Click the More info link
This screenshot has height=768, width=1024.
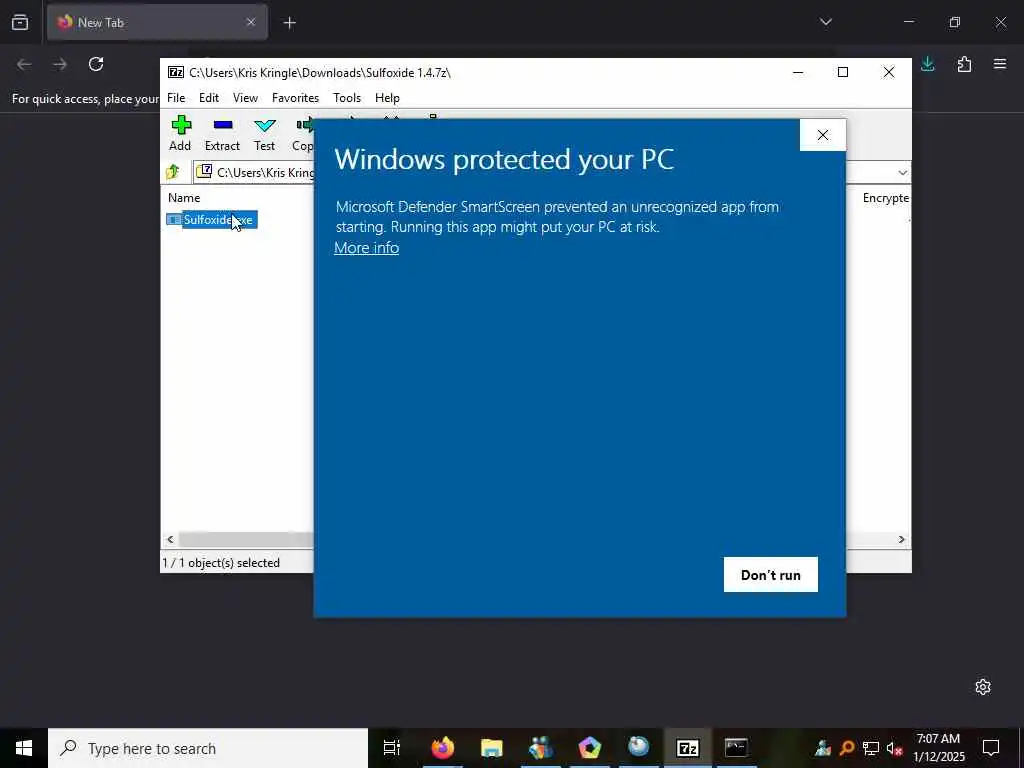coord(366,248)
